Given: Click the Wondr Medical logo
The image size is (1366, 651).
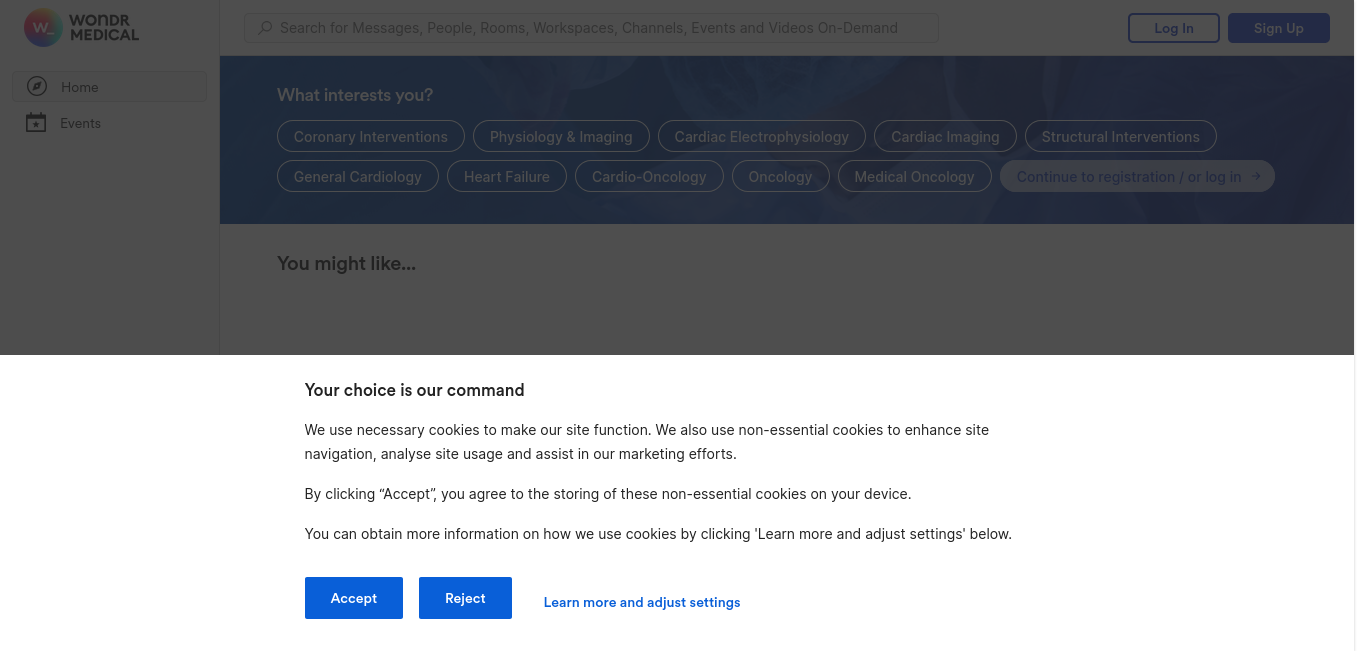Looking at the screenshot, I should point(82,27).
